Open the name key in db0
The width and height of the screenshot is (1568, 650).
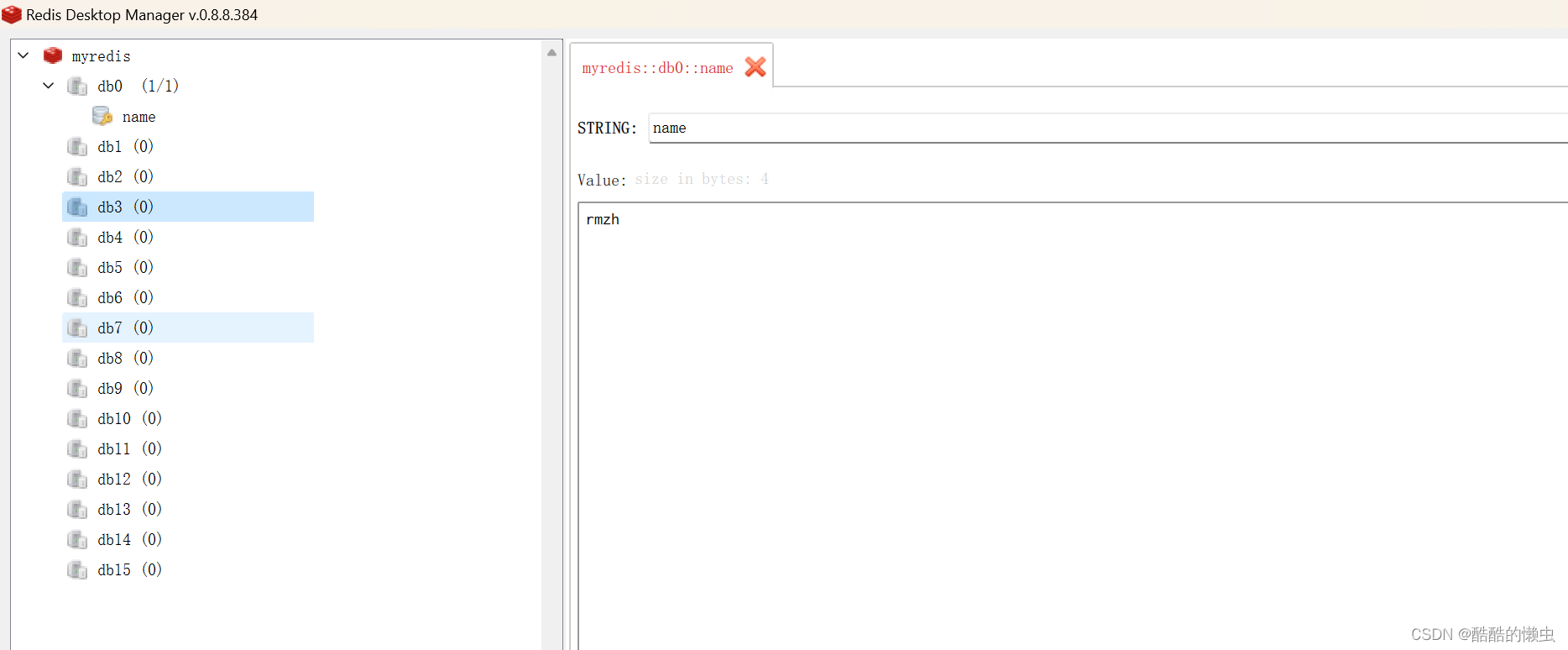tap(139, 117)
